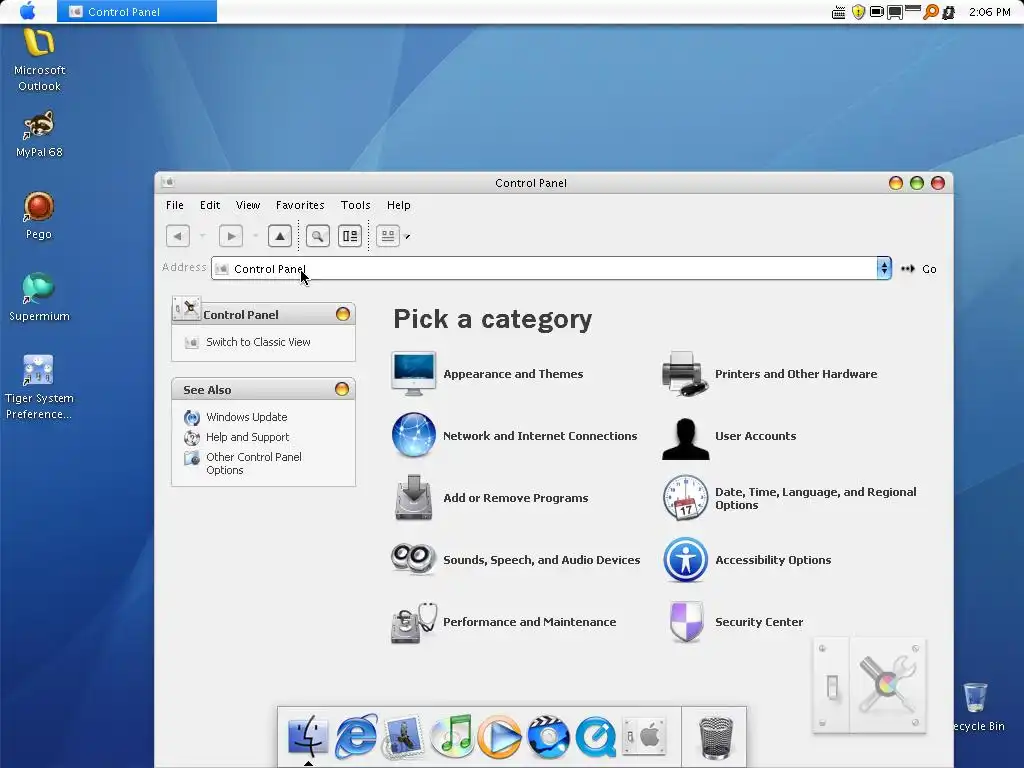This screenshot has width=1024, height=768.
Task: Open the Security Center shield icon
Action: 686,622
